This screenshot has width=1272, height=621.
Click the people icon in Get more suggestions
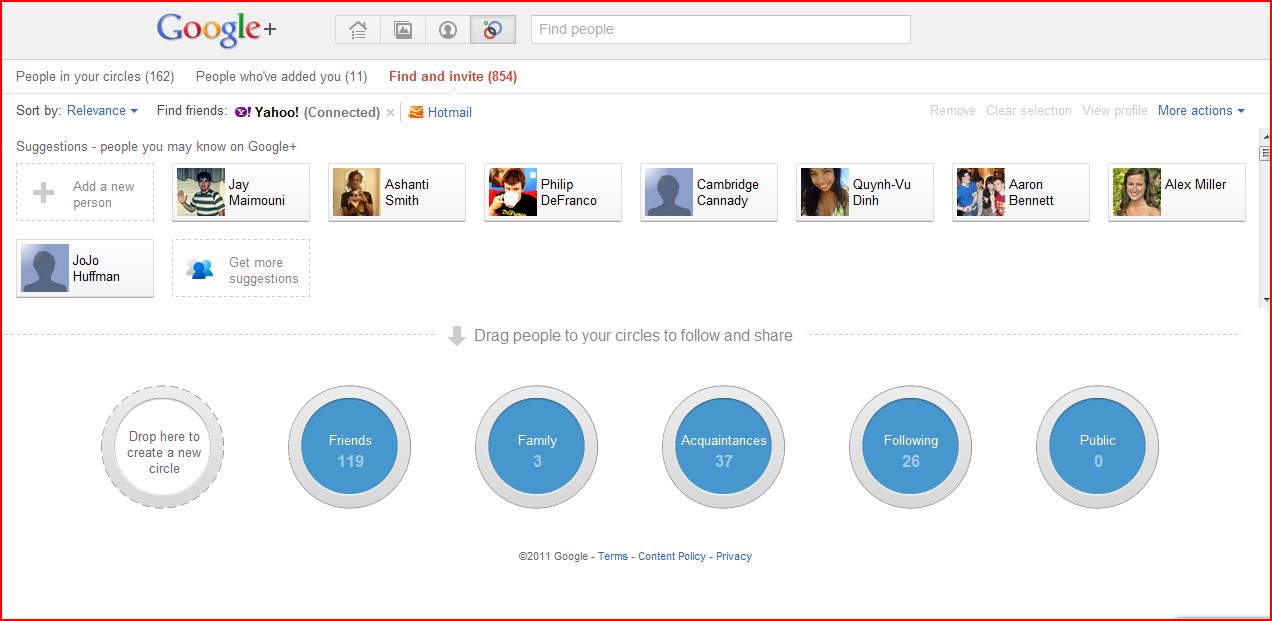pyautogui.click(x=200, y=269)
